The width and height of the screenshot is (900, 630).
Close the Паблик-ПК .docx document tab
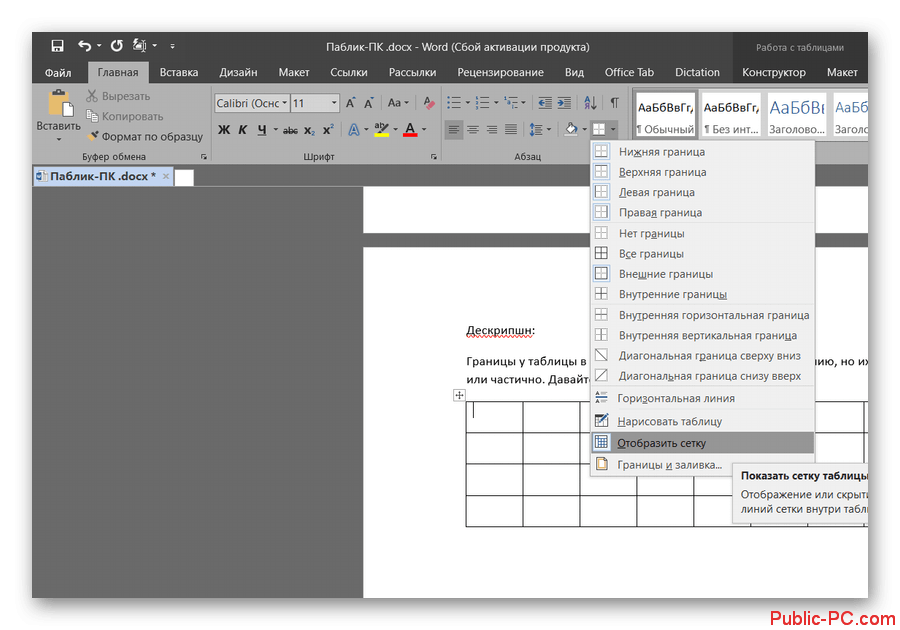pyautogui.click(x=166, y=176)
